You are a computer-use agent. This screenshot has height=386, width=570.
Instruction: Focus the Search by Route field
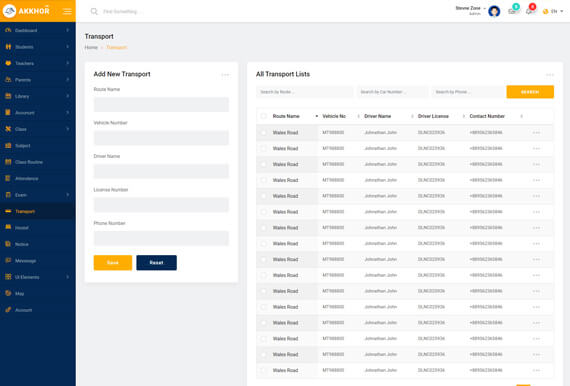click(x=305, y=92)
